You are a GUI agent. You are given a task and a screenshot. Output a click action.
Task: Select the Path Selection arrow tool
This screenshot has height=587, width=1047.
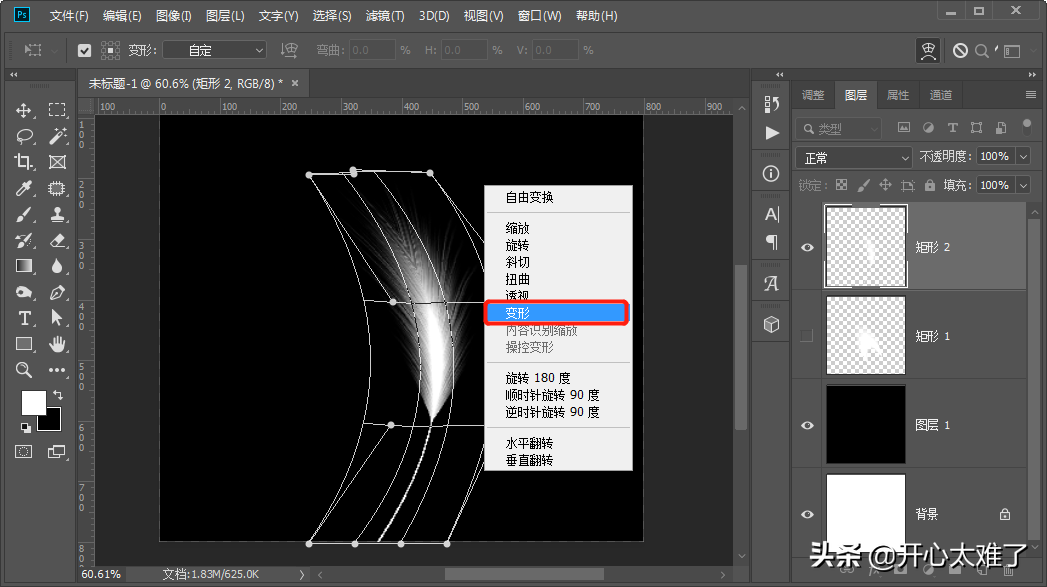(x=57, y=319)
